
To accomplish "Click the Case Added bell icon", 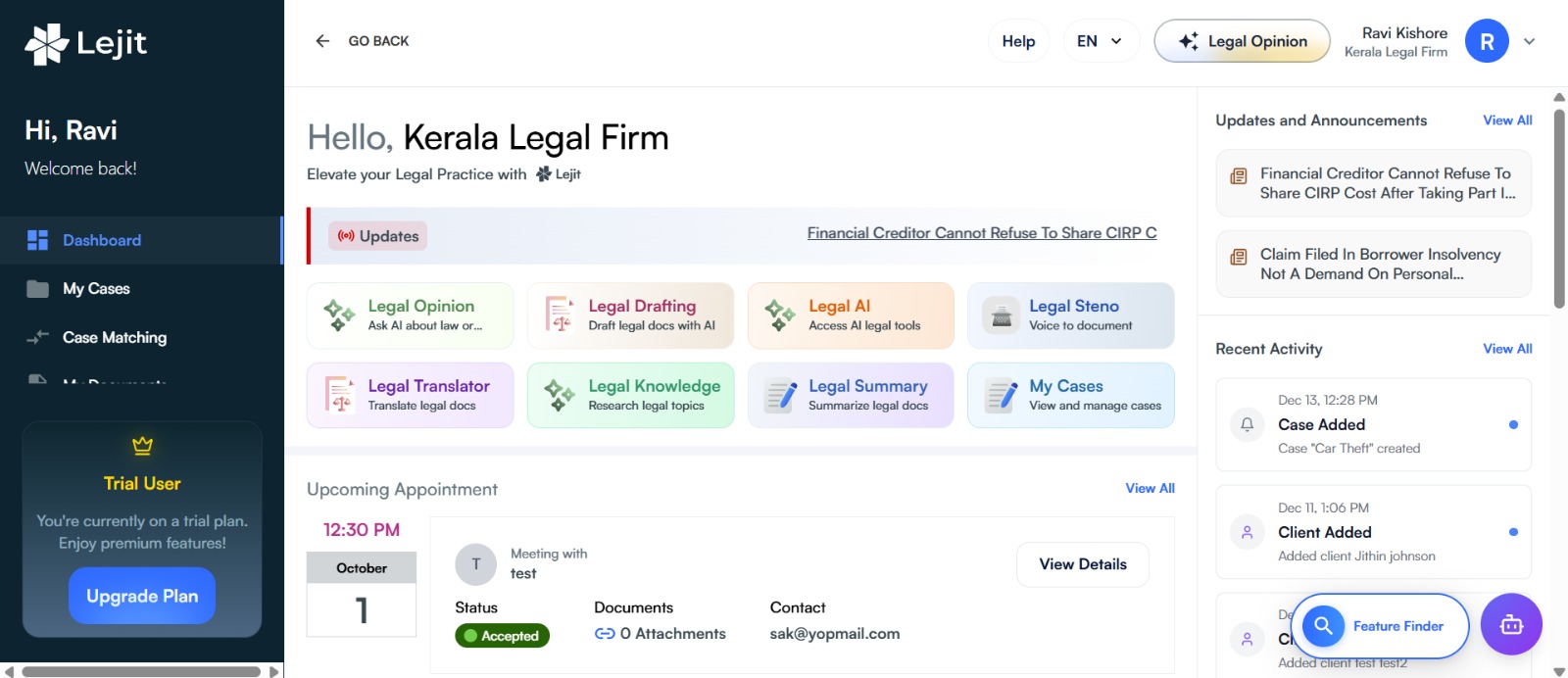I will pos(1248,424).
